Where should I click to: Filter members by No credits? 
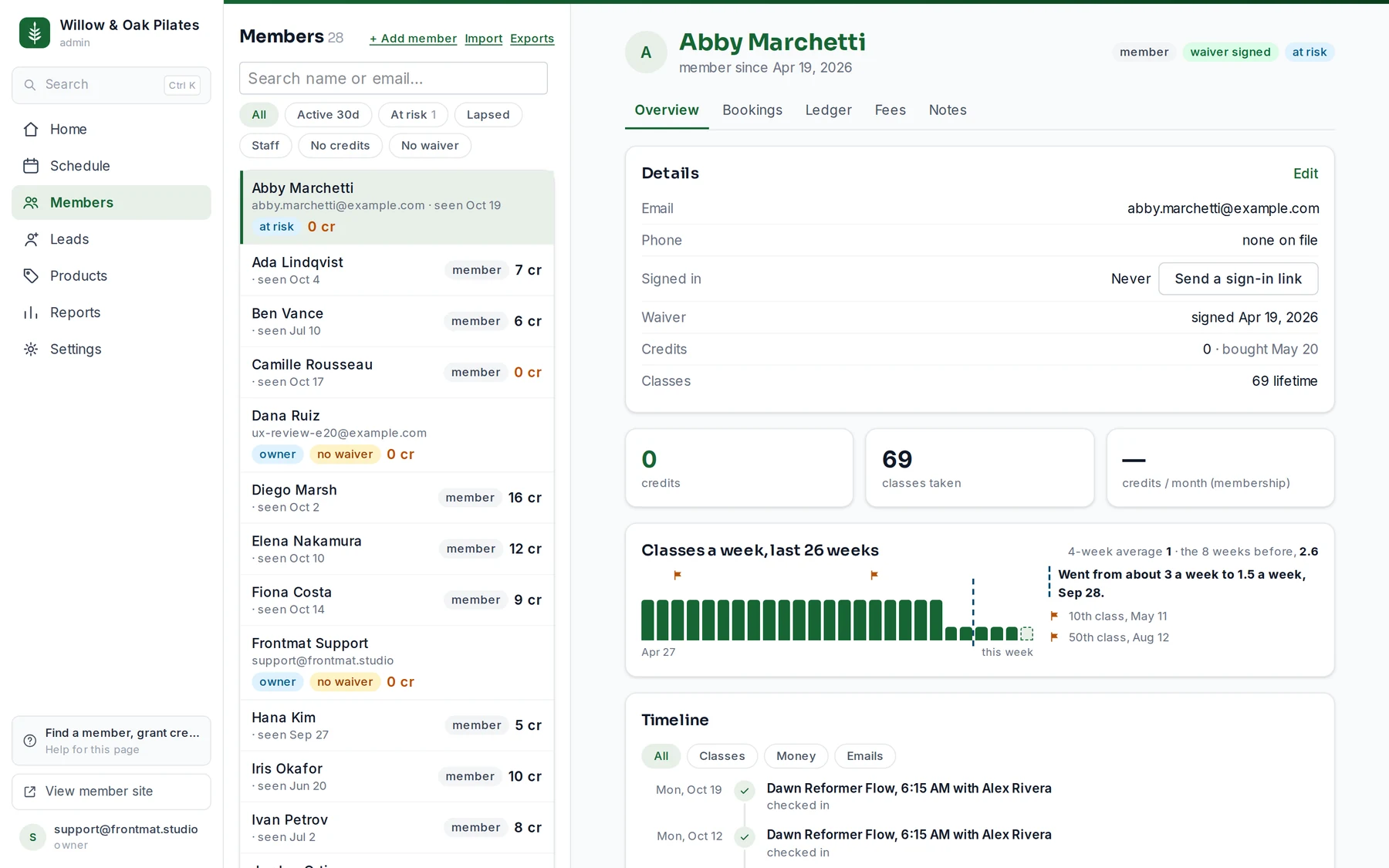click(340, 146)
